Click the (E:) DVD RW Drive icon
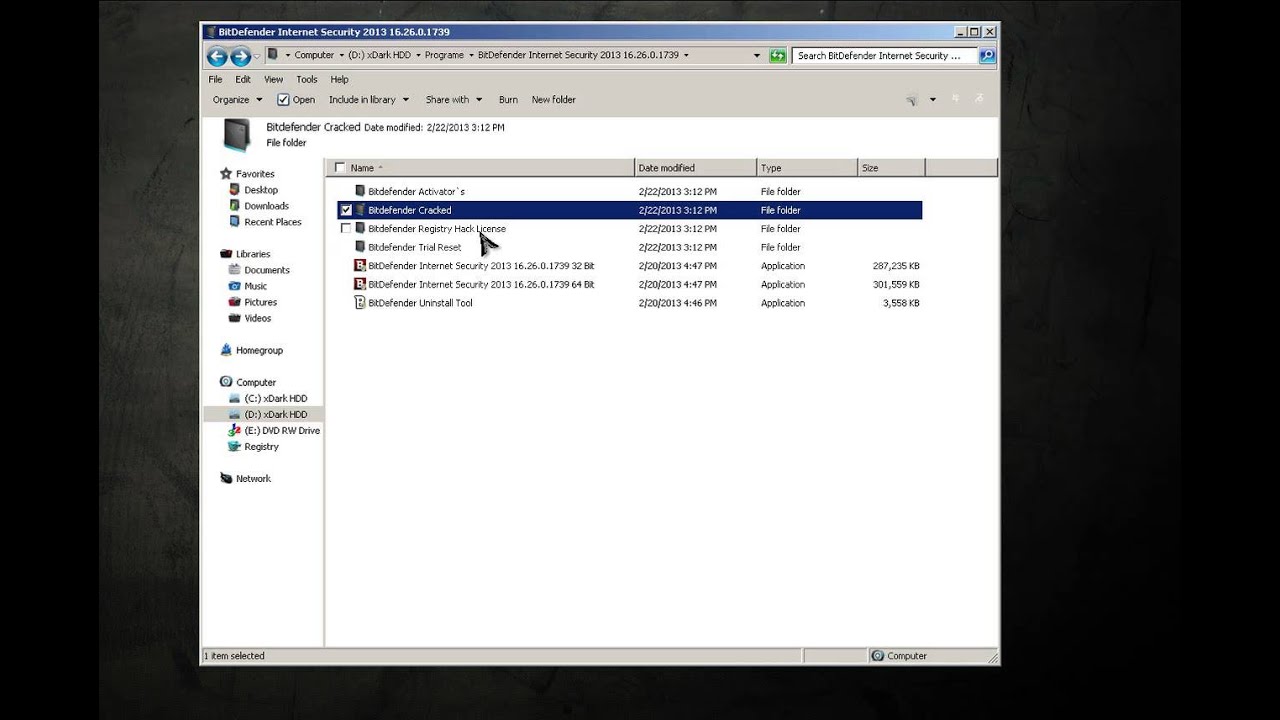The height and width of the screenshot is (720, 1280). click(x=235, y=430)
